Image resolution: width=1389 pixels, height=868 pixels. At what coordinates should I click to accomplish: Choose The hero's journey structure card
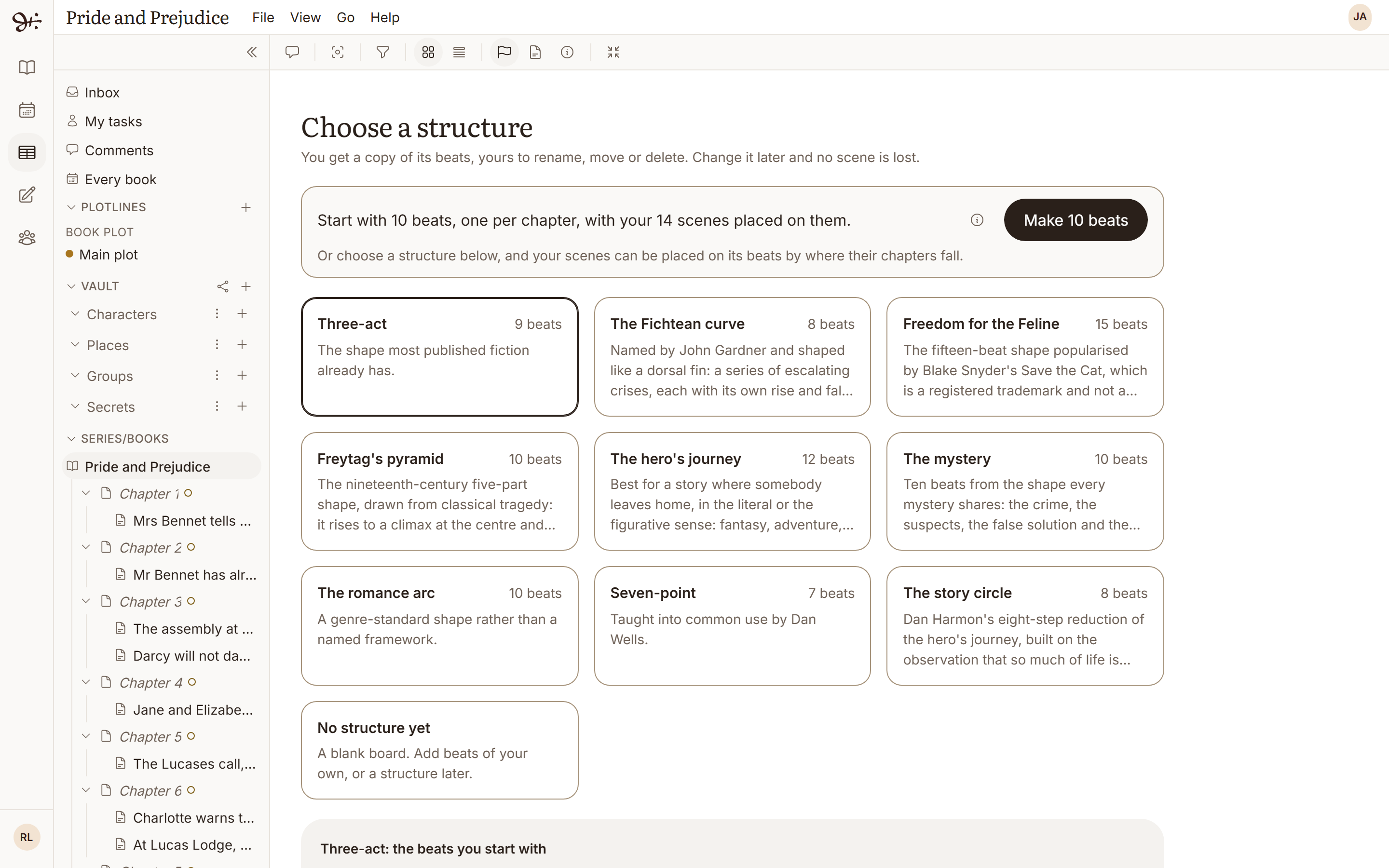[x=733, y=491]
